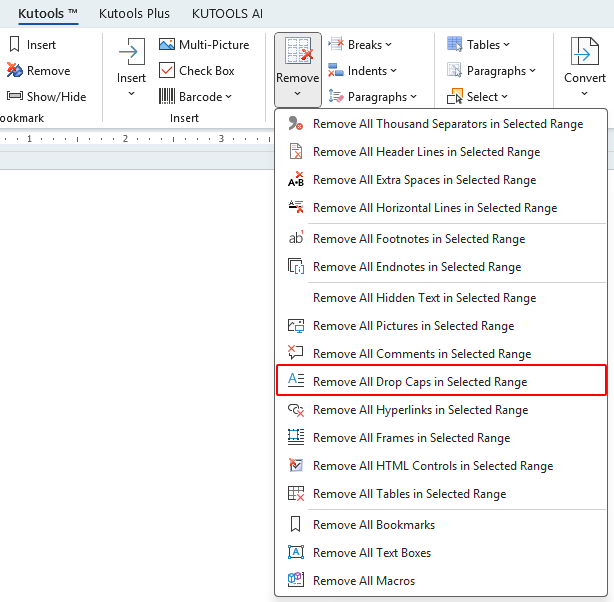Choose Remove All Extra Spaces in Selected Range
The height and width of the screenshot is (602, 614).
click(x=441, y=180)
